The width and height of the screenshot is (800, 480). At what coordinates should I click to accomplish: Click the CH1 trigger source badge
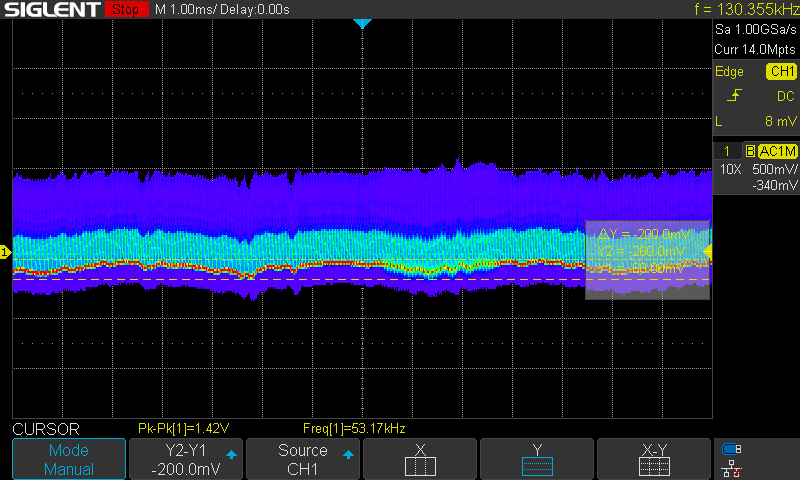[781, 72]
